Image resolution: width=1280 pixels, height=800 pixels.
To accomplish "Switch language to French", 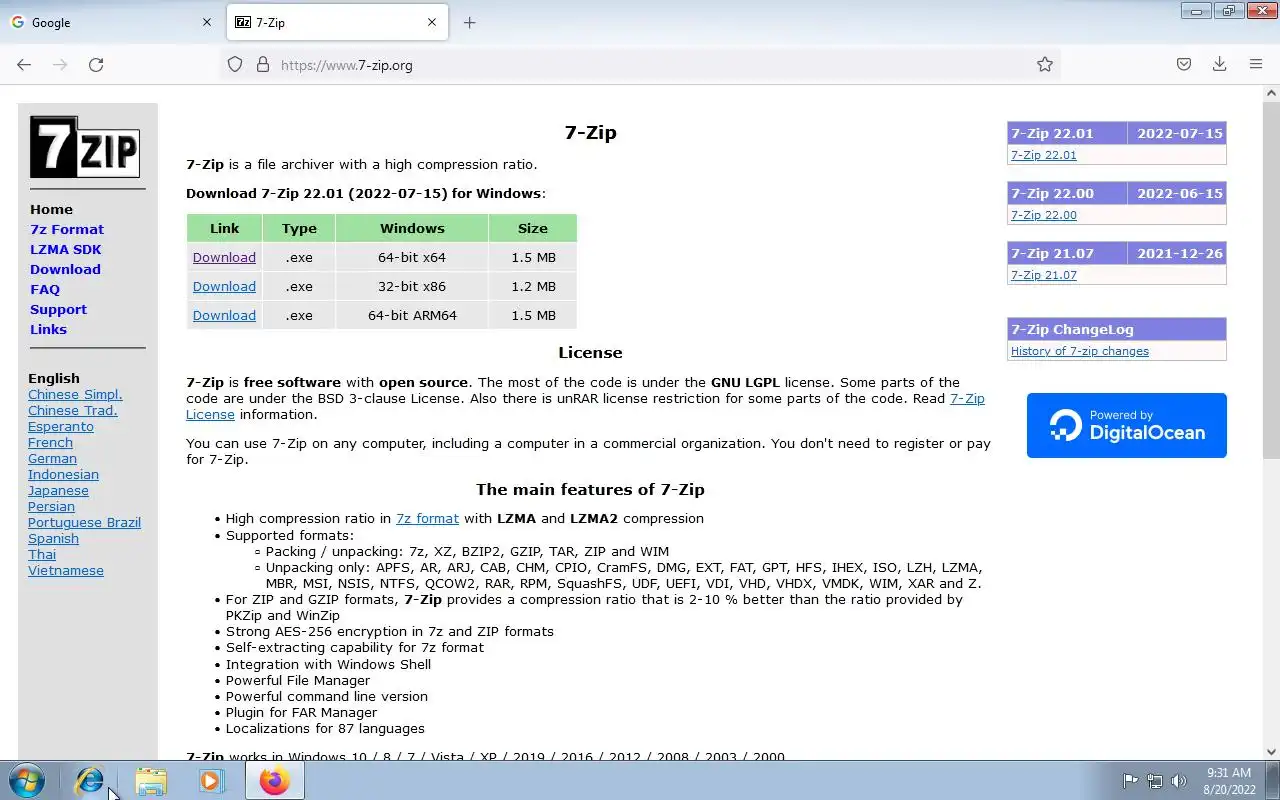I will (x=50, y=442).
